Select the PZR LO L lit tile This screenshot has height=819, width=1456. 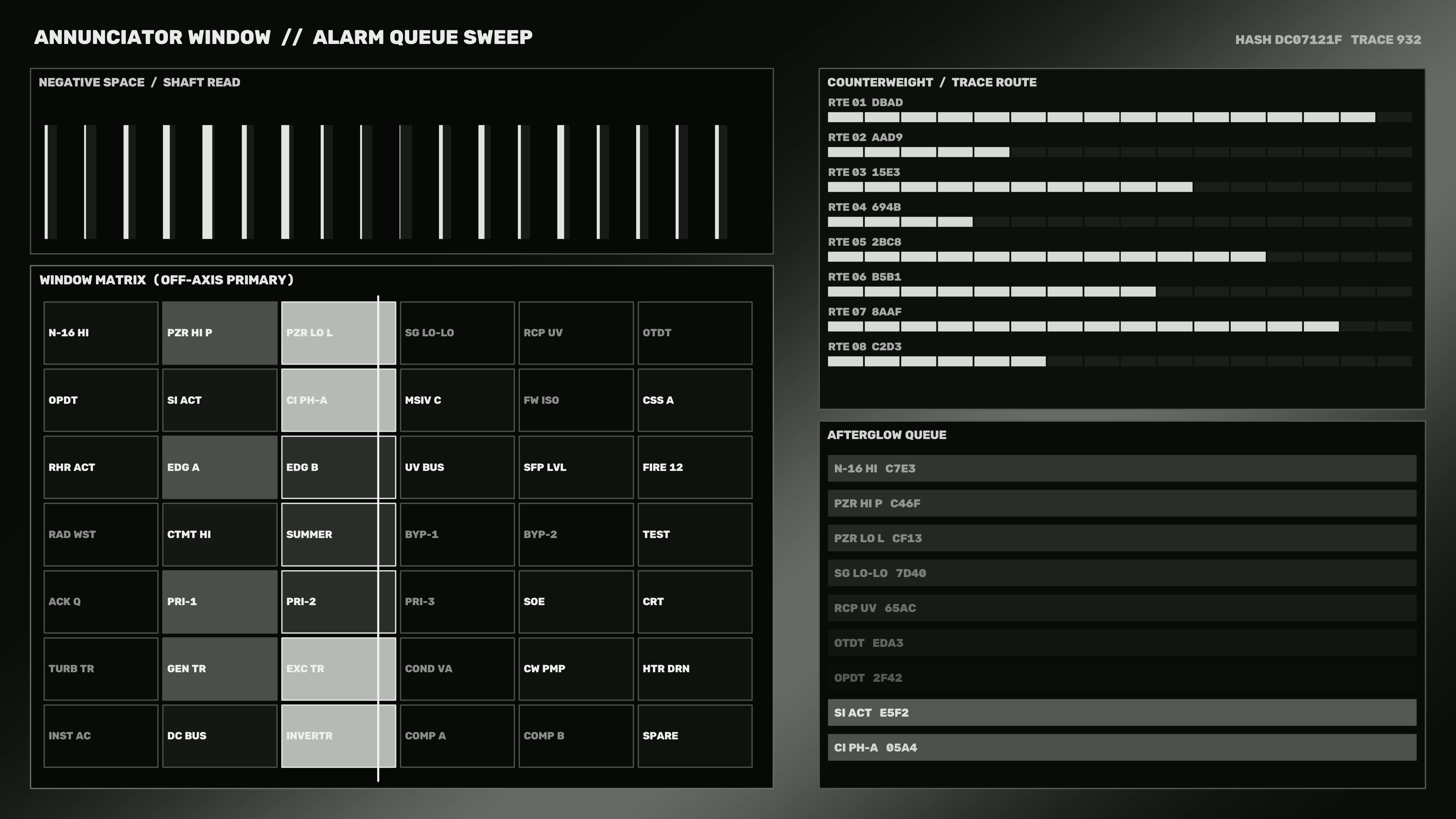(x=339, y=333)
